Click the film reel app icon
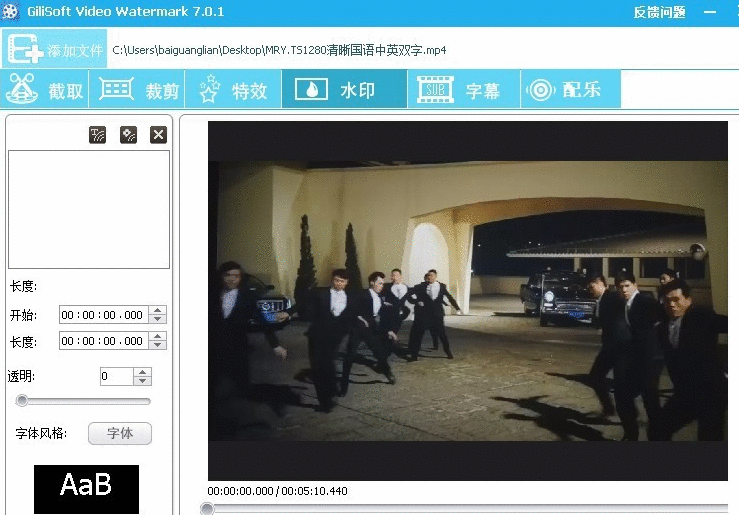Screen dimensions: 739x515 [10, 11]
